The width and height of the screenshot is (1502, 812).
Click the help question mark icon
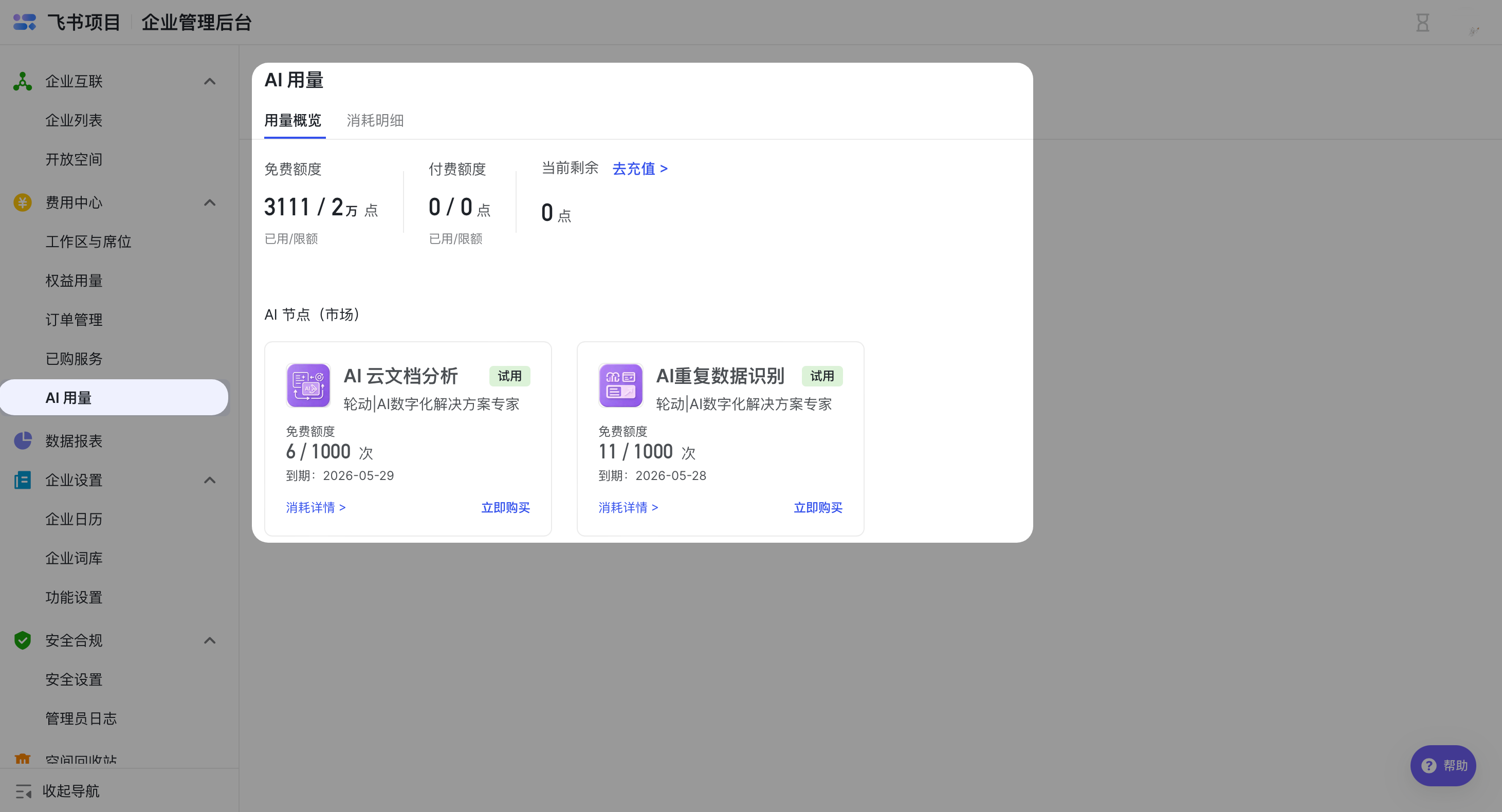tap(1428, 765)
